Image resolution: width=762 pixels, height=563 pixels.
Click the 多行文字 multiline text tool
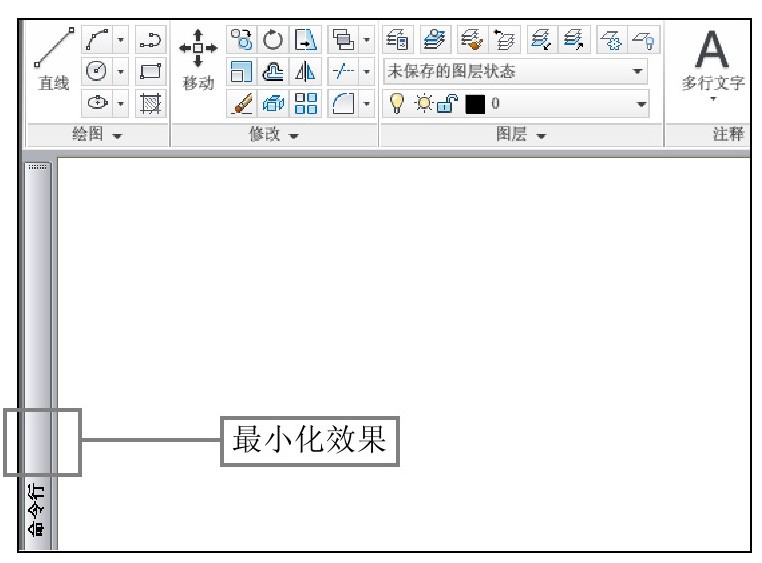712,62
